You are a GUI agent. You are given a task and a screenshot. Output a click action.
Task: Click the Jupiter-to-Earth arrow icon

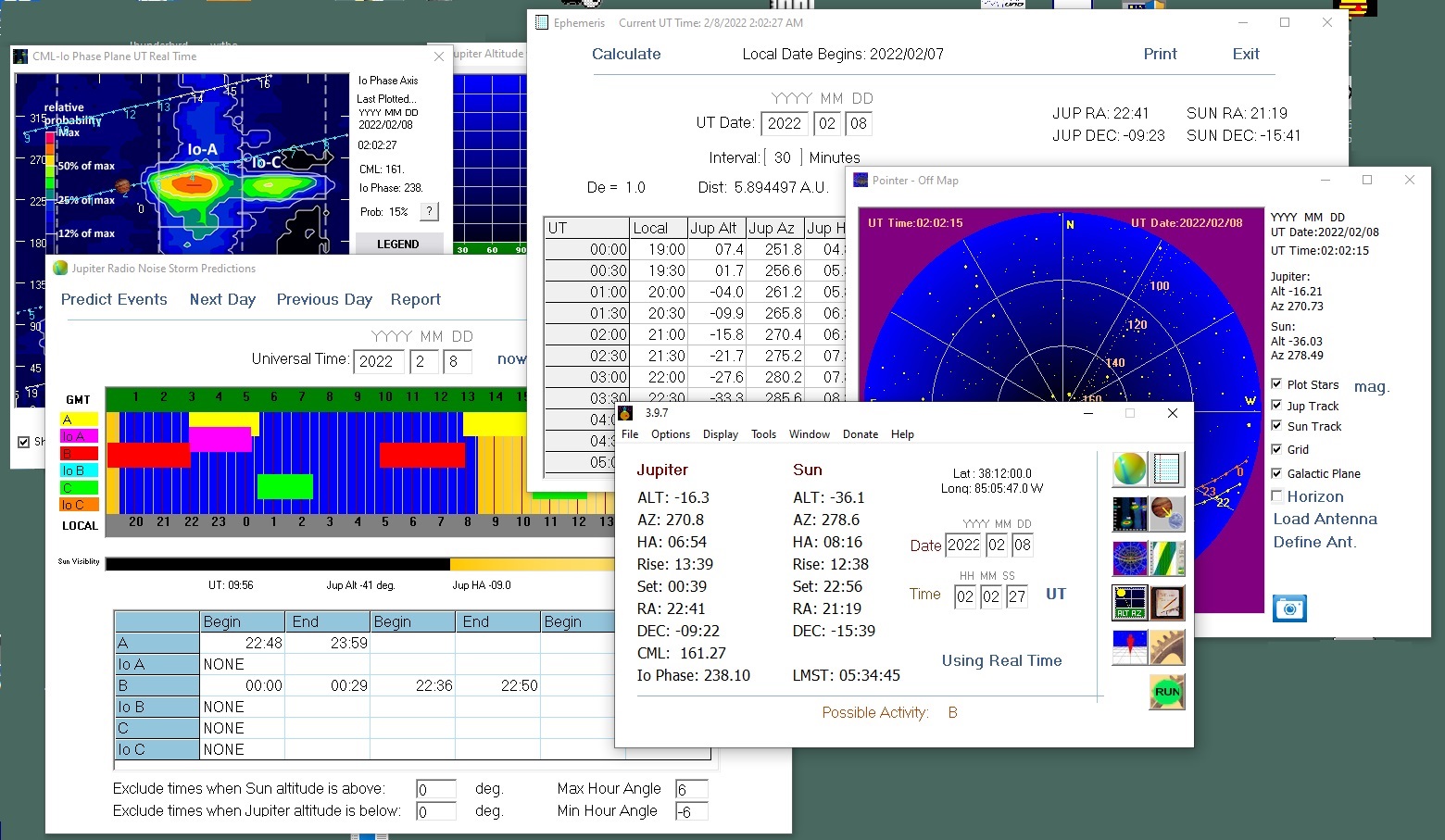point(1167,514)
